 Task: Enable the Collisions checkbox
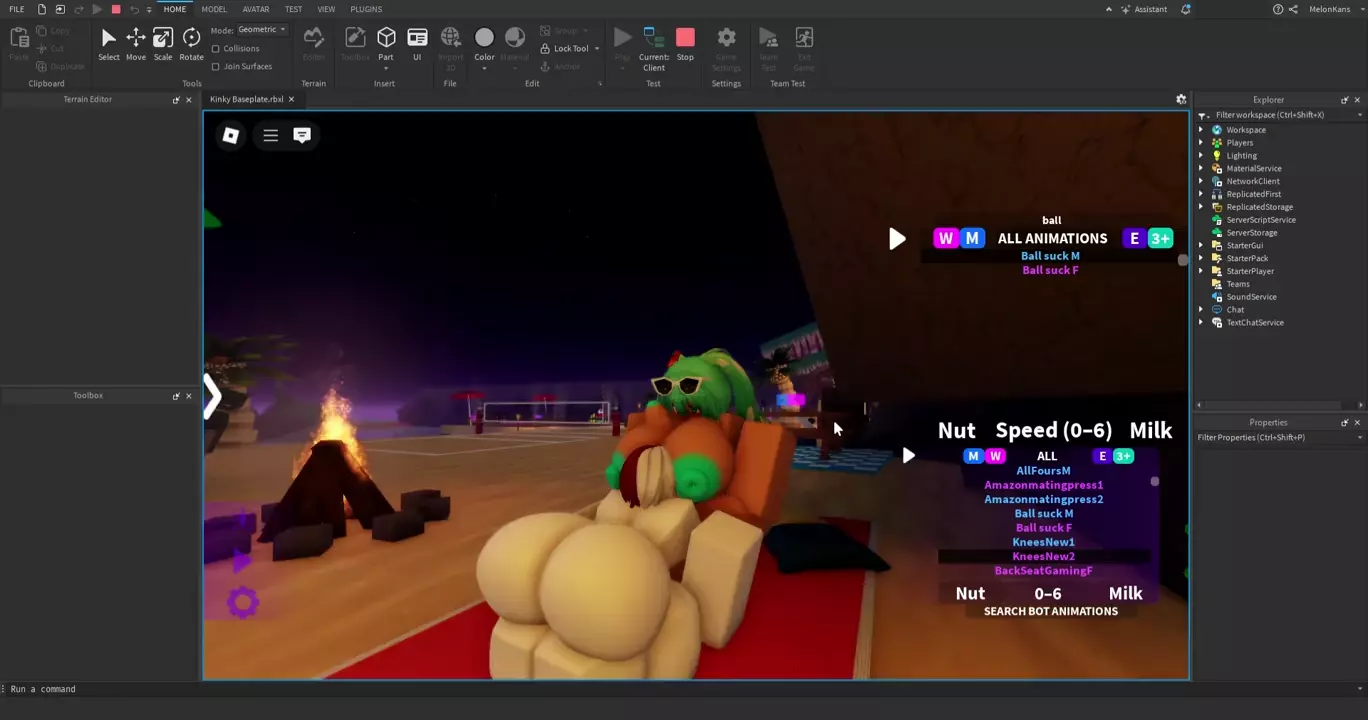216,49
